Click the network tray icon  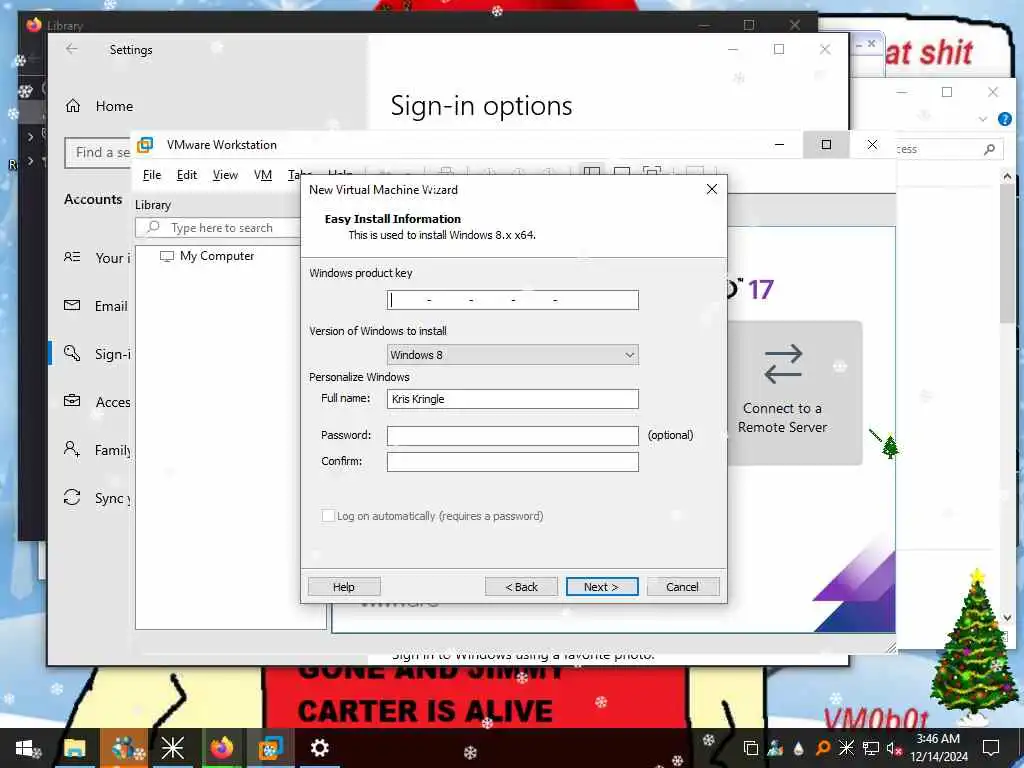(871, 748)
